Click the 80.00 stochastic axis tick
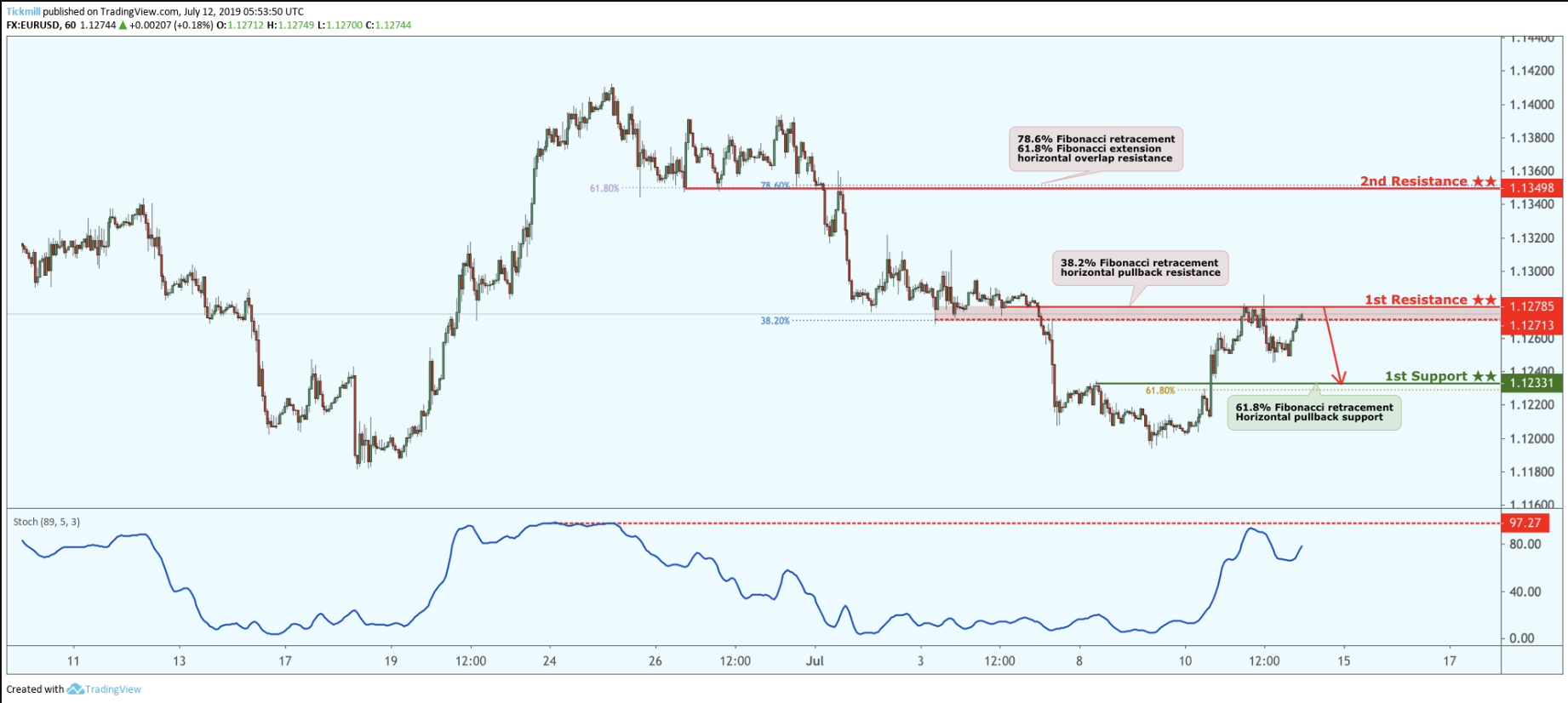This screenshot has height=703, width=1568. pyautogui.click(x=1525, y=545)
